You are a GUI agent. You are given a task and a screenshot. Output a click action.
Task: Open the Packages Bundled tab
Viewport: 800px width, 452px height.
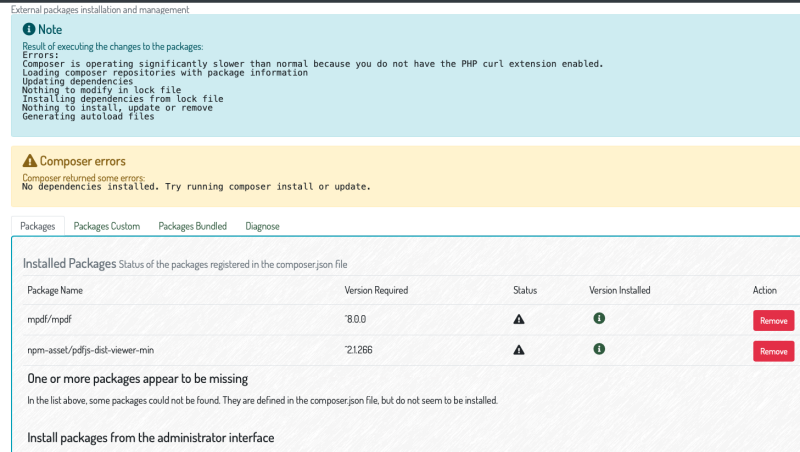(x=192, y=226)
